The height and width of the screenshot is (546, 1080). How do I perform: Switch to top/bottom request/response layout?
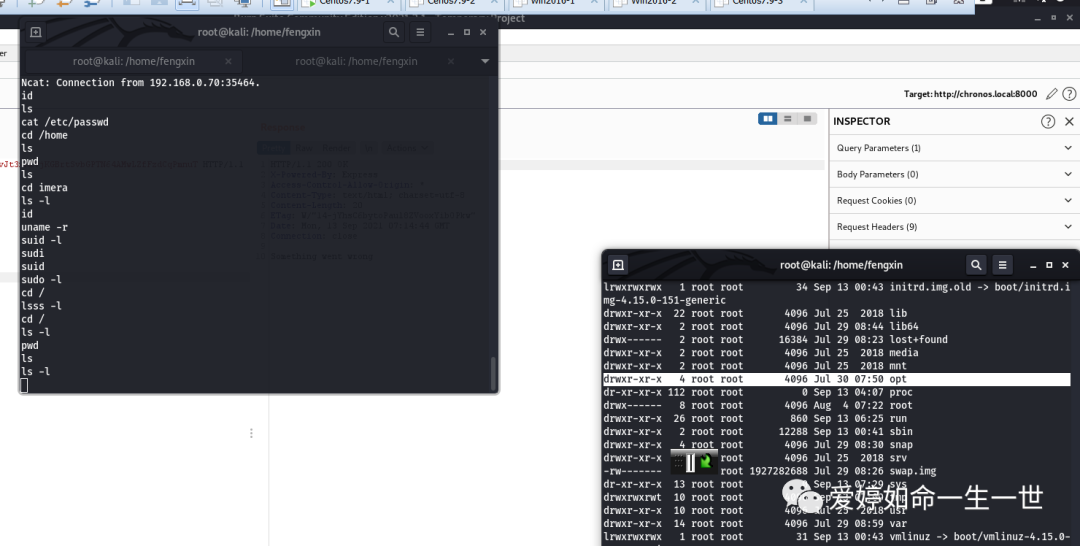coord(787,118)
